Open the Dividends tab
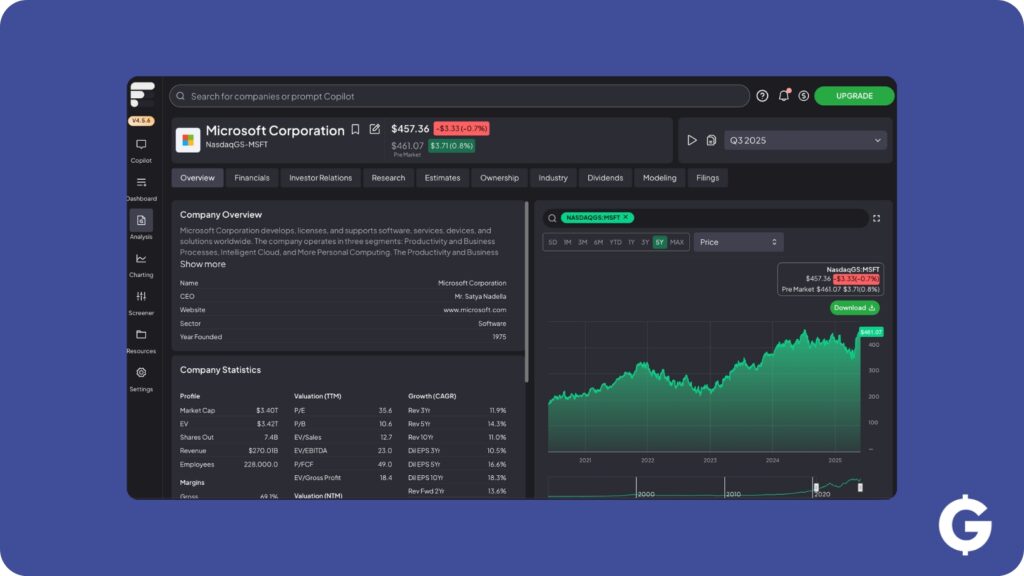Screen dimensions: 1024x576 pos(605,178)
